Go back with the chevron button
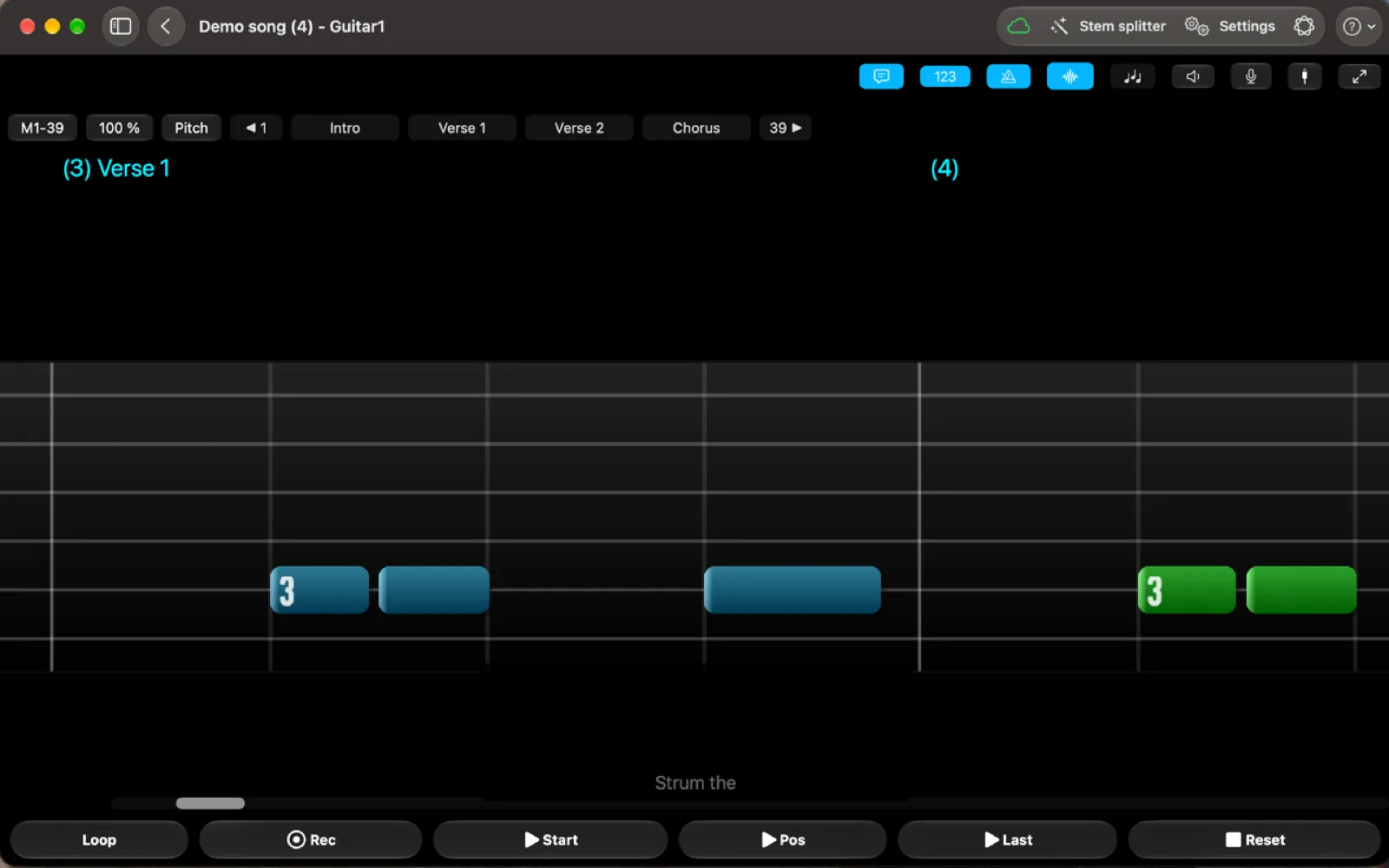 [x=166, y=26]
